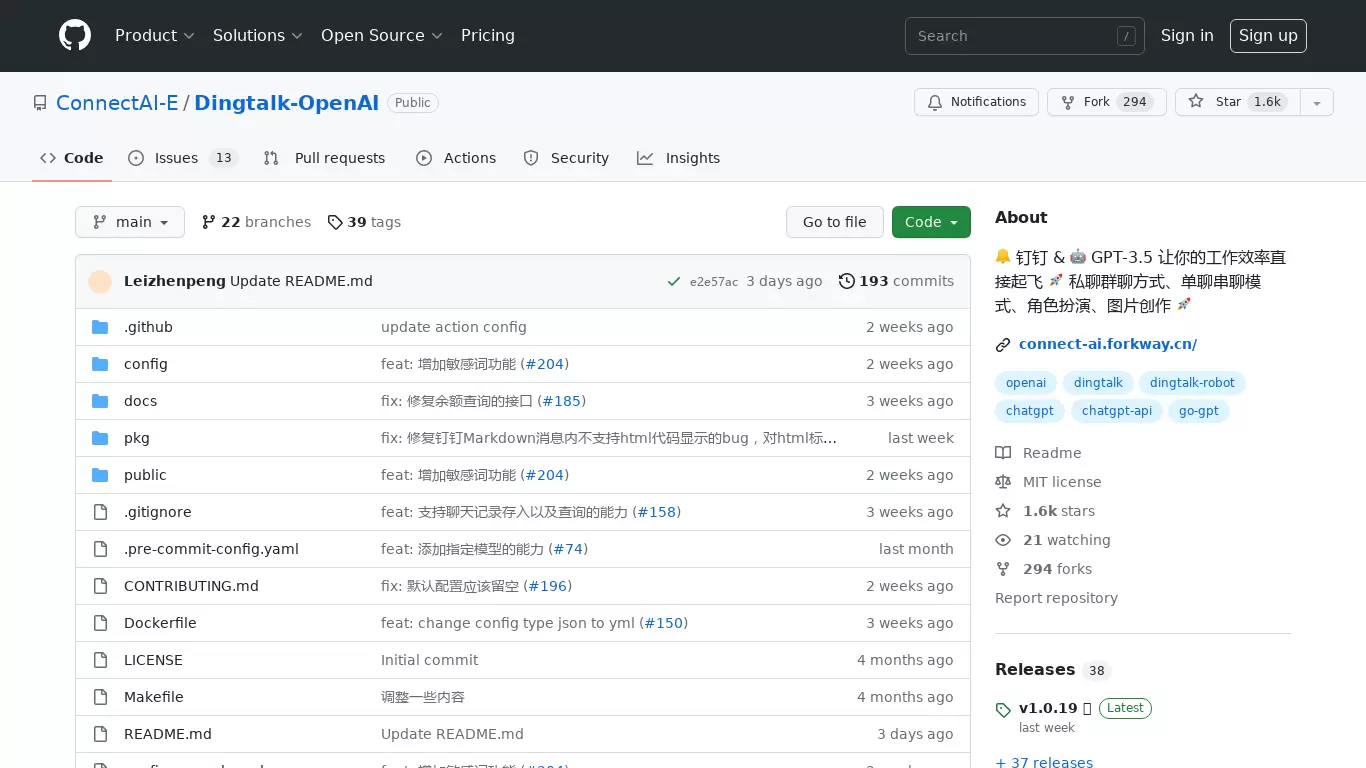Switch to the Code tab

(x=71, y=158)
